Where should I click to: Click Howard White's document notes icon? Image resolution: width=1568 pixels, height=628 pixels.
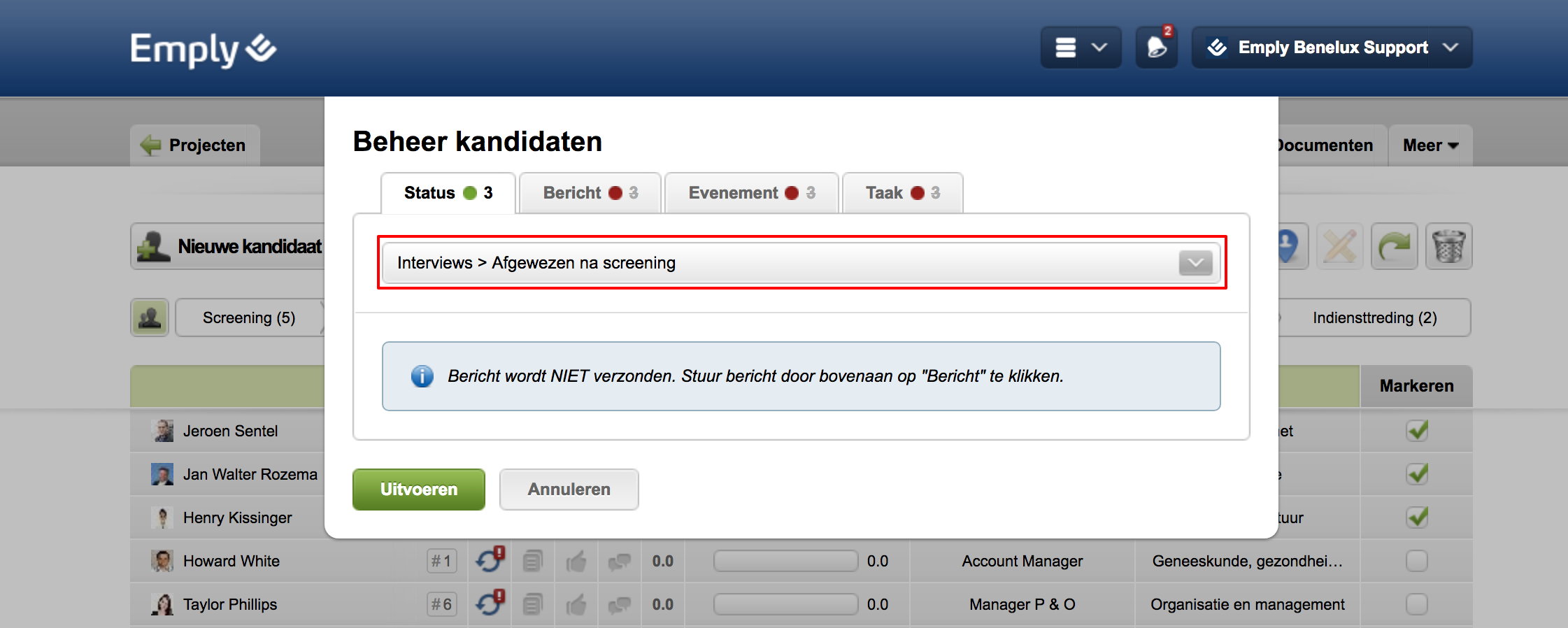tap(532, 561)
